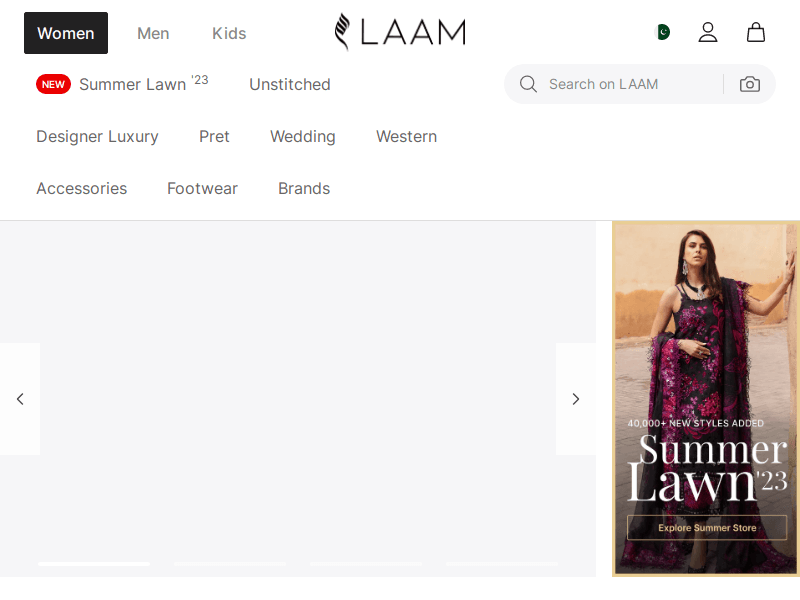Screen dimensions: 800x600
Task: Click the LAAM logo
Action: (x=399, y=32)
